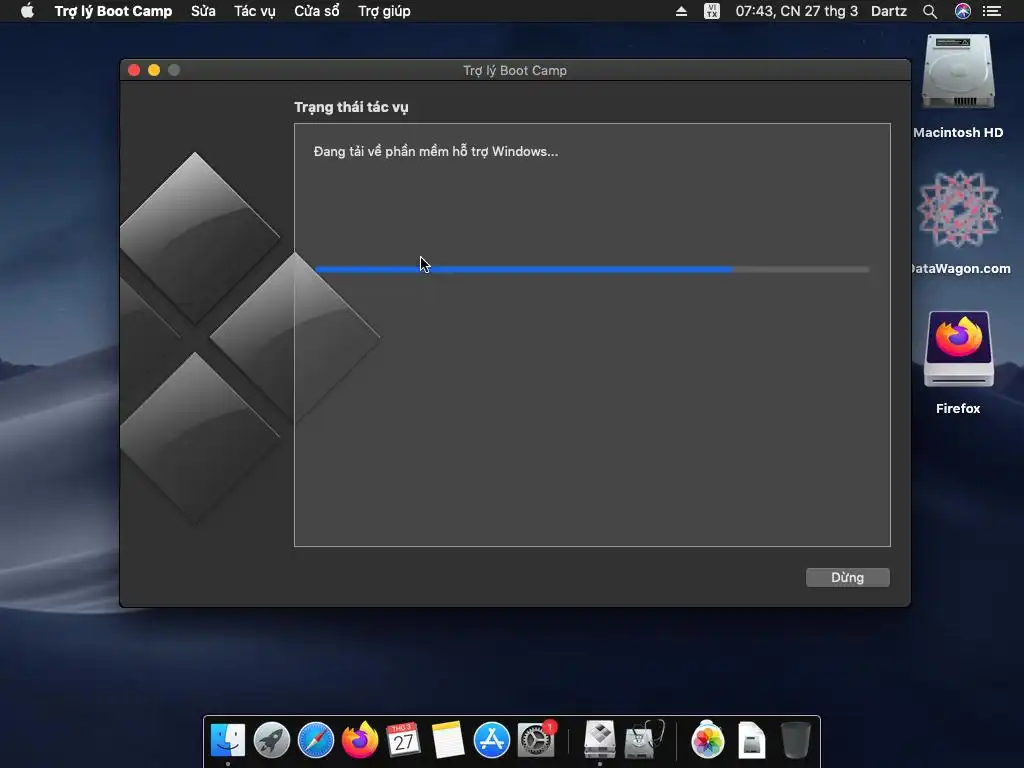Click the disk image file in Dock

tap(751, 740)
